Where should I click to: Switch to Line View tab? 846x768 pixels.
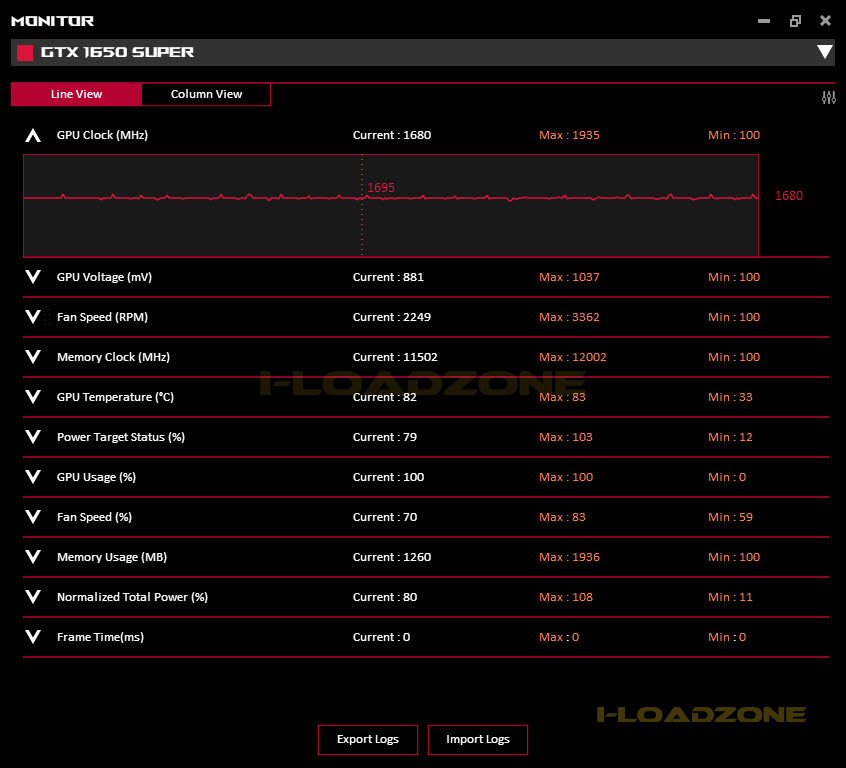click(x=76, y=94)
